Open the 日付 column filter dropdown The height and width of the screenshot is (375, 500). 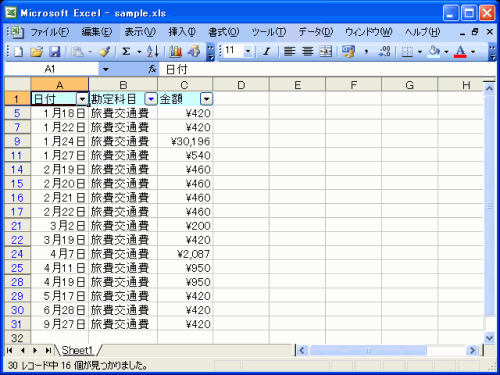tap(82, 99)
